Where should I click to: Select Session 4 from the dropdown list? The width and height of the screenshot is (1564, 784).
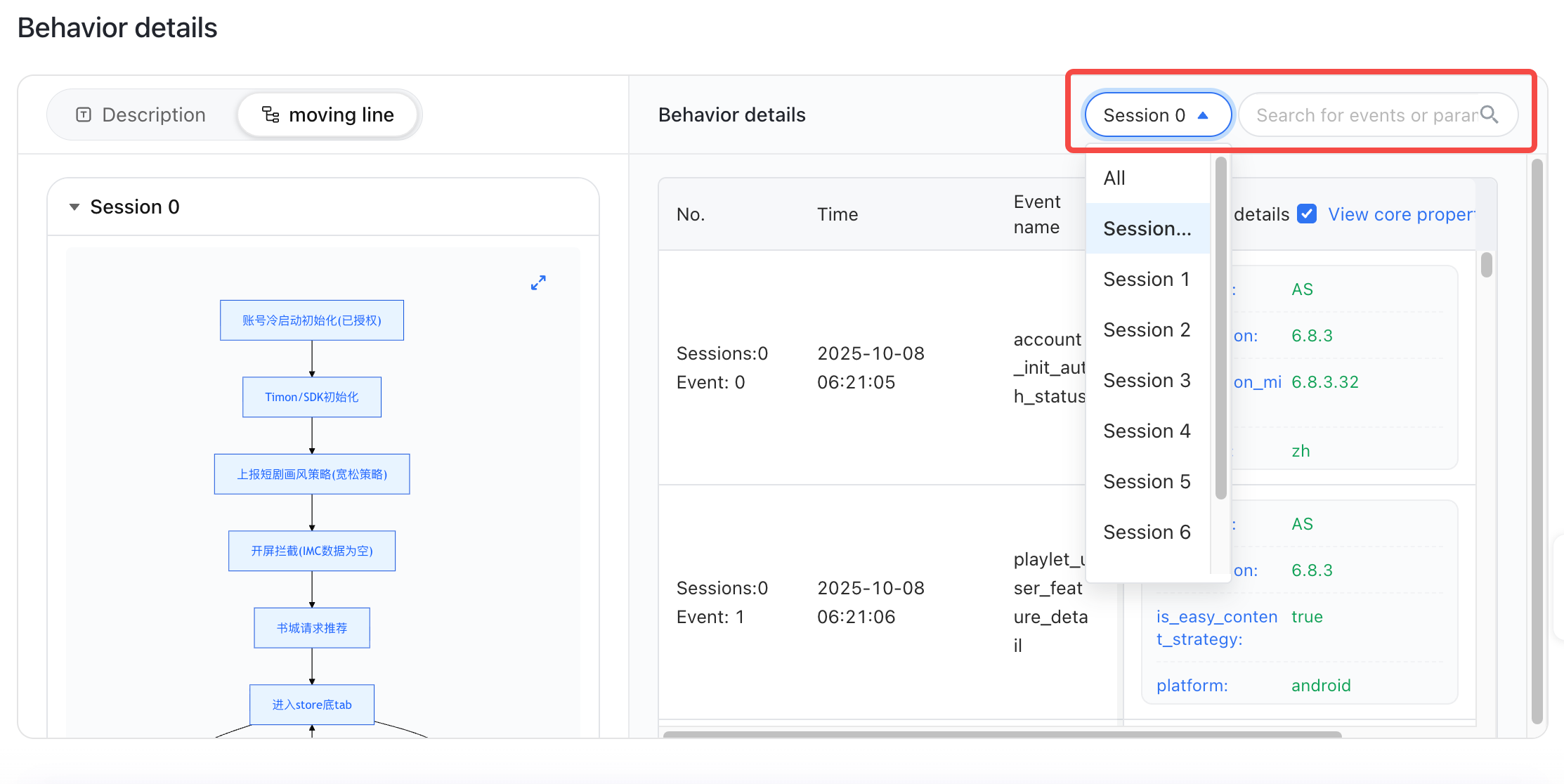1148,431
